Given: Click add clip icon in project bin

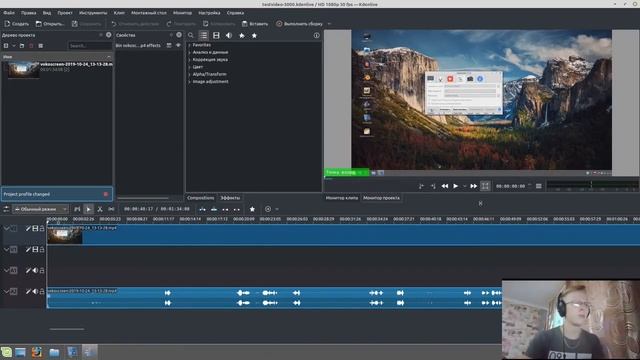Looking at the screenshot, I should pos(6,46).
